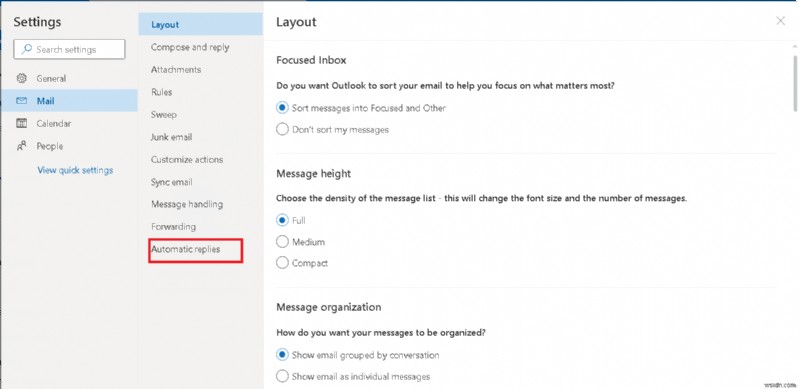Click the General gear icon
Image resolution: width=800 pixels, height=389 pixels.
tap(21, 79)
